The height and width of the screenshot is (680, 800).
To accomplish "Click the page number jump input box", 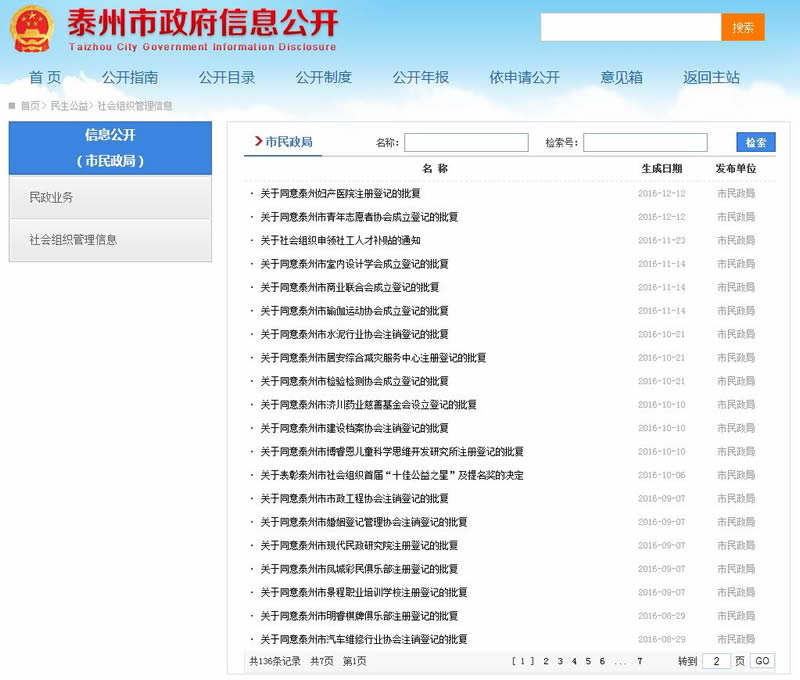I will (x=716, y=661).
